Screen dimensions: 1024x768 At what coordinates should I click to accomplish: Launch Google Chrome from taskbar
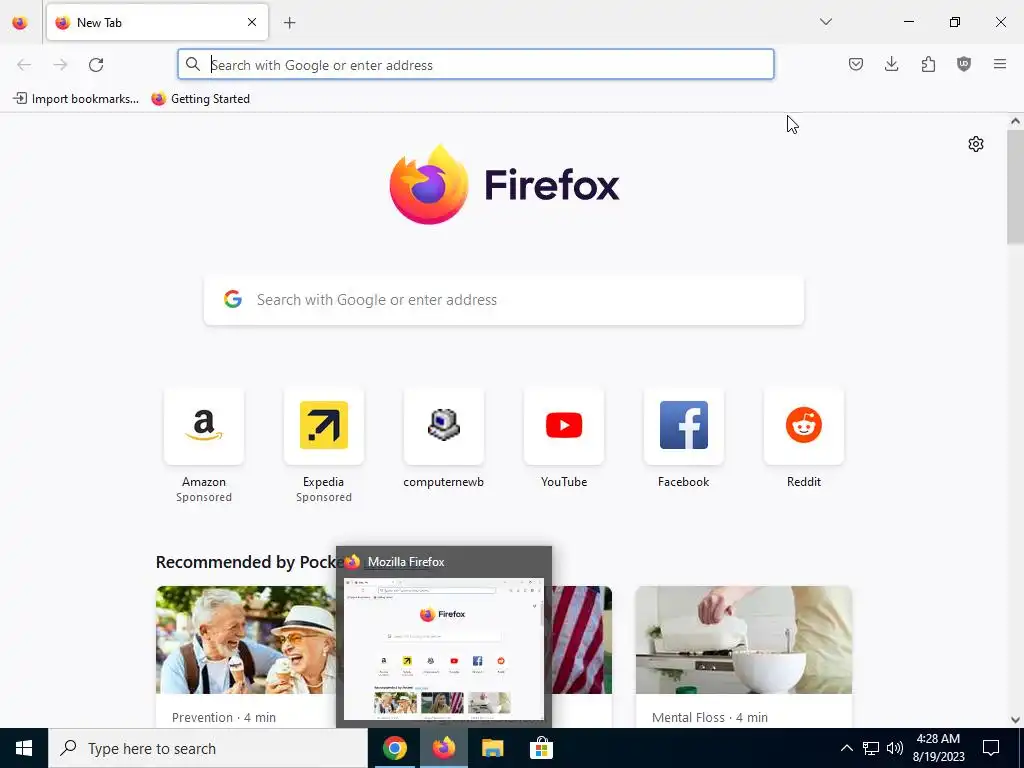pyautogui.click(x=394, y=748)
